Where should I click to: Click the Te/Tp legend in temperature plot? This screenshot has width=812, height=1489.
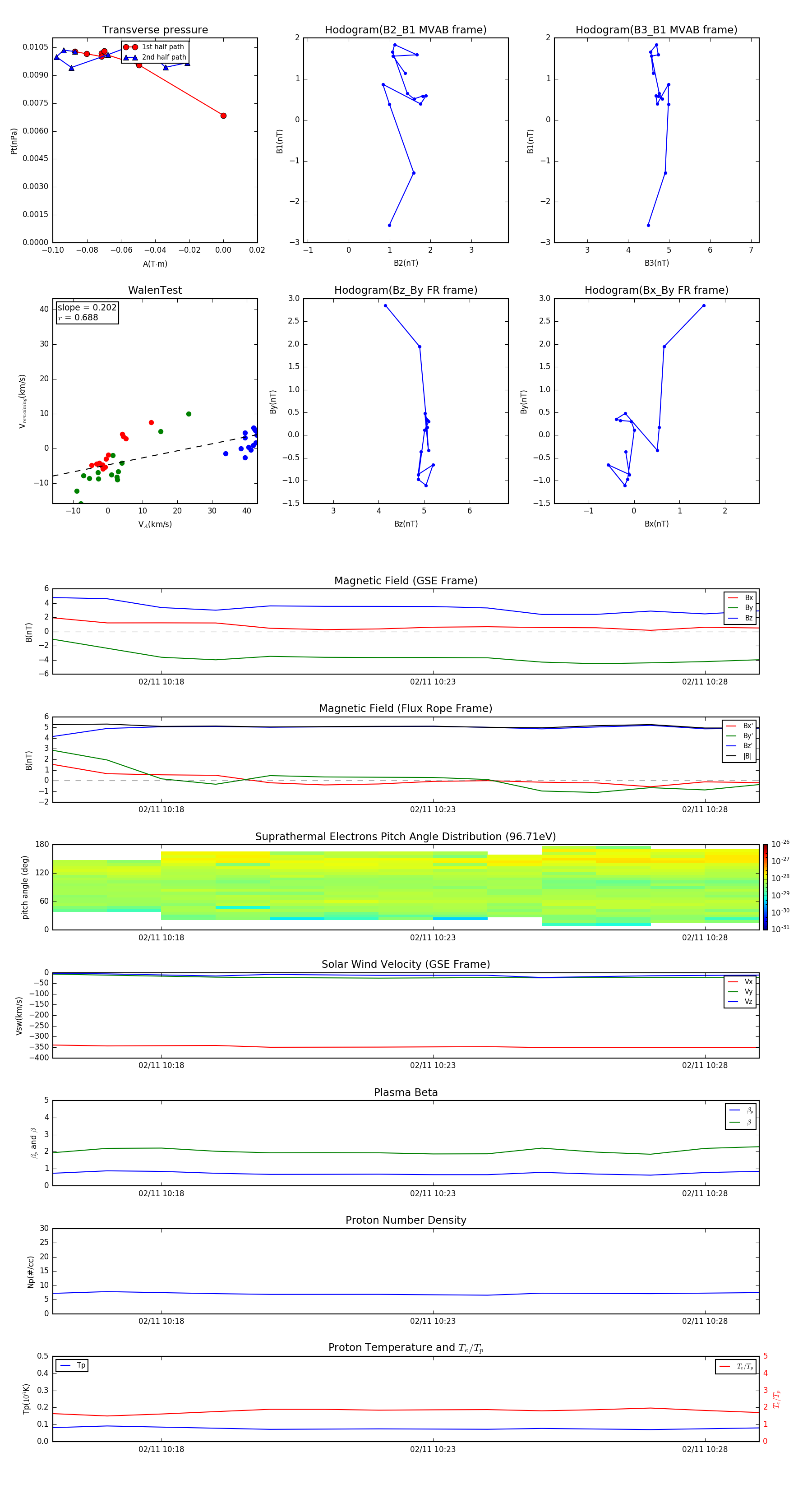pos(736,1366)
